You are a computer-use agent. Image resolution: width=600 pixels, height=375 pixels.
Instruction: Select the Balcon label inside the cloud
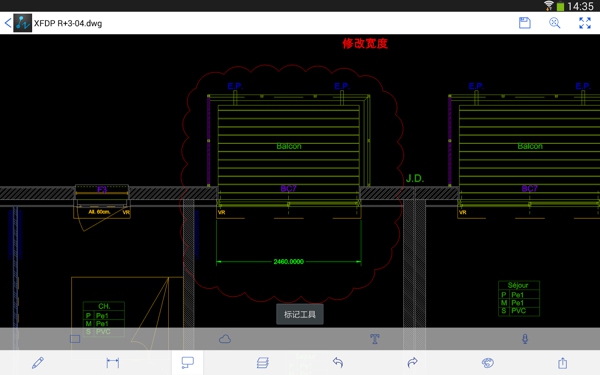coord(289,146)
